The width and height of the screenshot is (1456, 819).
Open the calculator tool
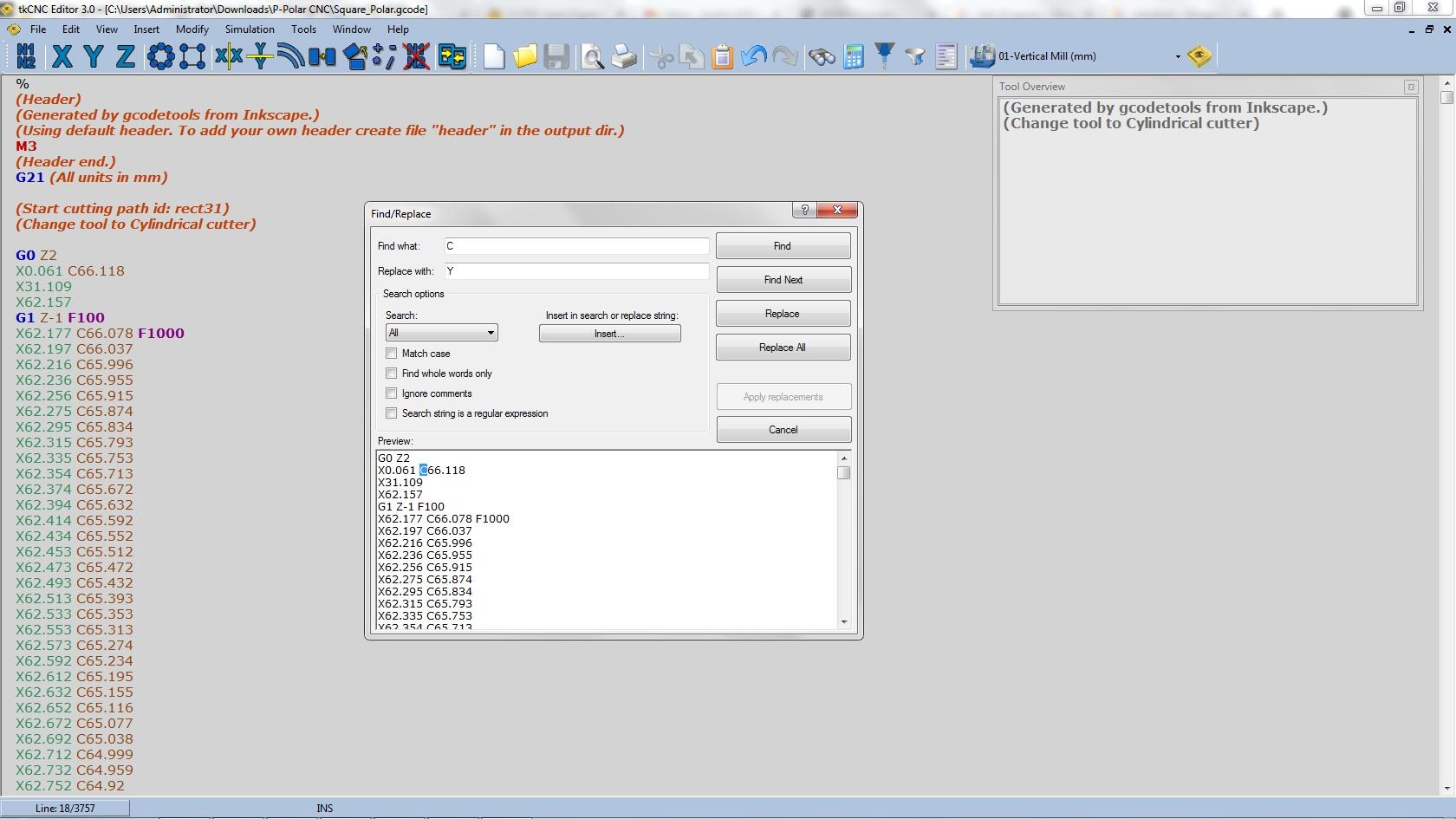click(854, 56)
